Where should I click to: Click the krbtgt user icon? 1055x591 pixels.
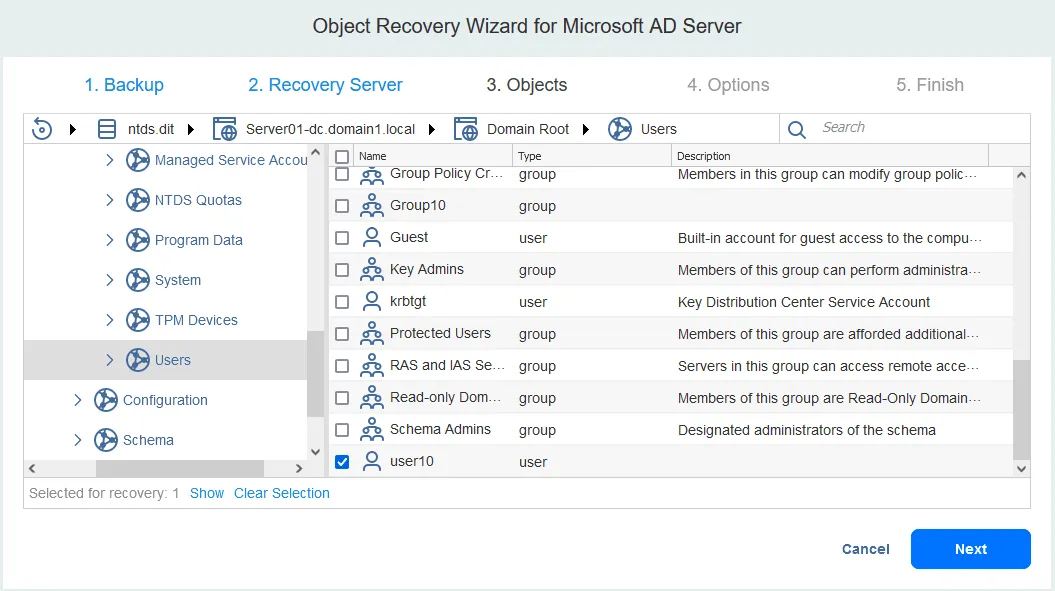pos(372,301)
